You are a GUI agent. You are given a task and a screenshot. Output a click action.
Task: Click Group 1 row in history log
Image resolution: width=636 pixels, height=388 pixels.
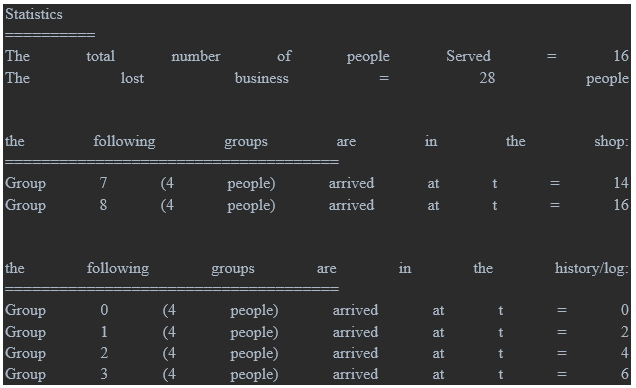click(x=317, y=332)
